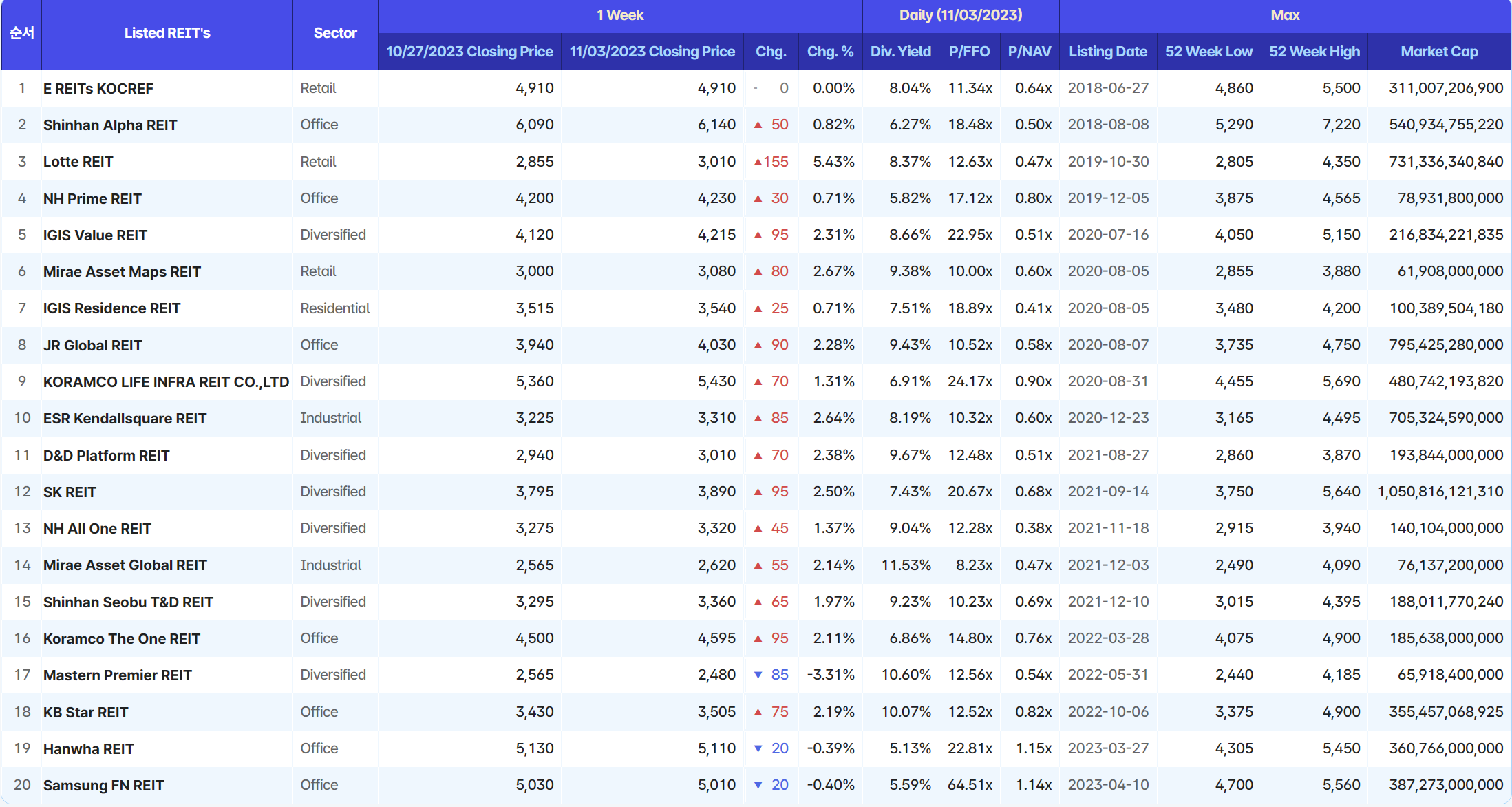Click the 11/03/2023 Closing Price column header
The height and width of the screenshot is (807, 1512).
[652, 52]
